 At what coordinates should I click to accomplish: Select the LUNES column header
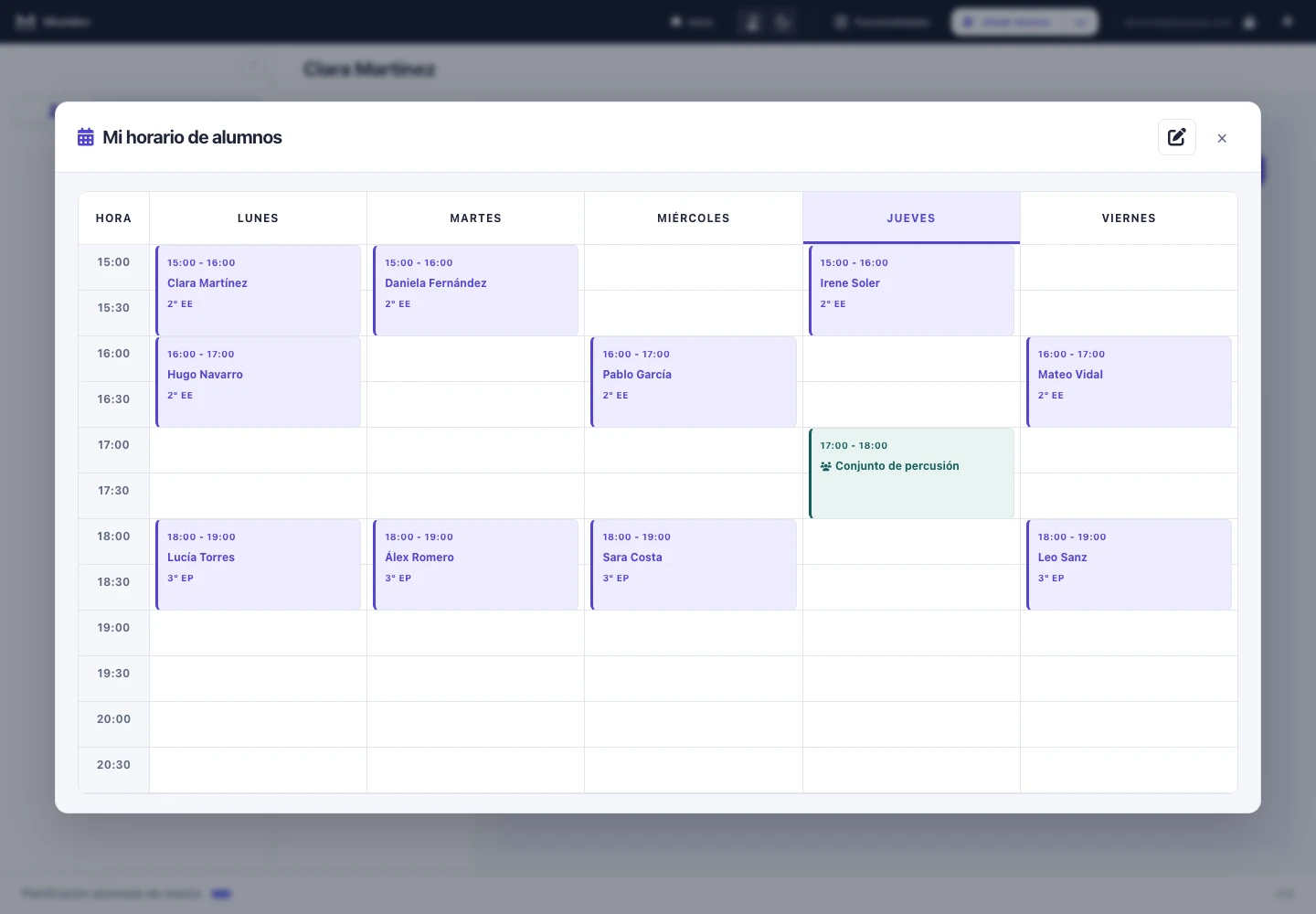pyautogui.click(x=258, y=218)
